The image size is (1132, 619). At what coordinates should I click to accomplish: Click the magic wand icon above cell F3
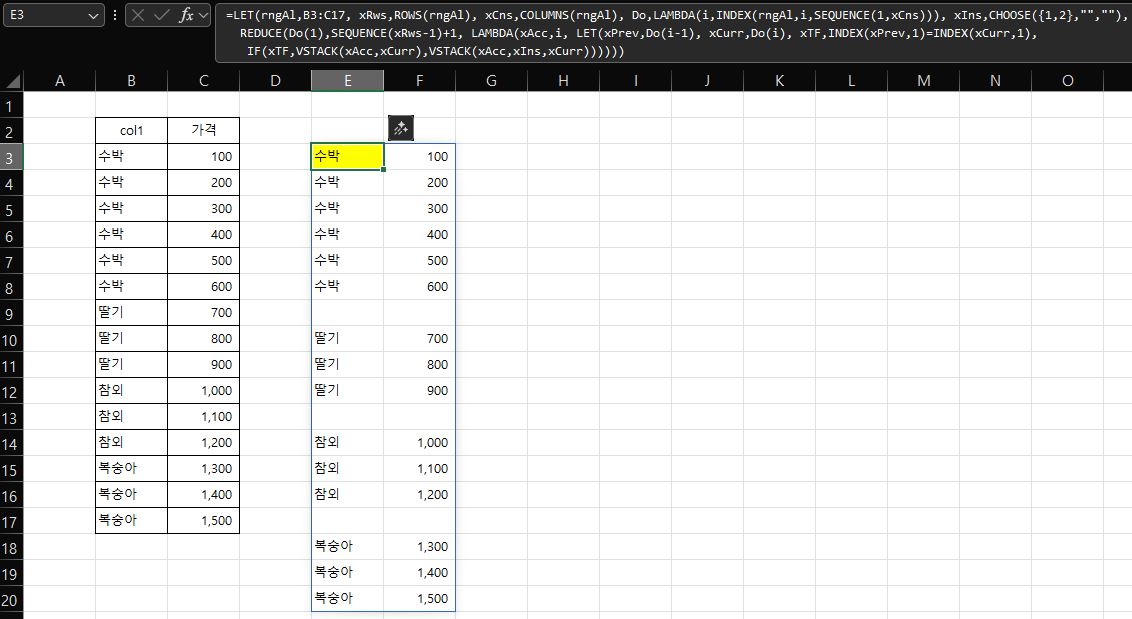(x=400, y=128)
